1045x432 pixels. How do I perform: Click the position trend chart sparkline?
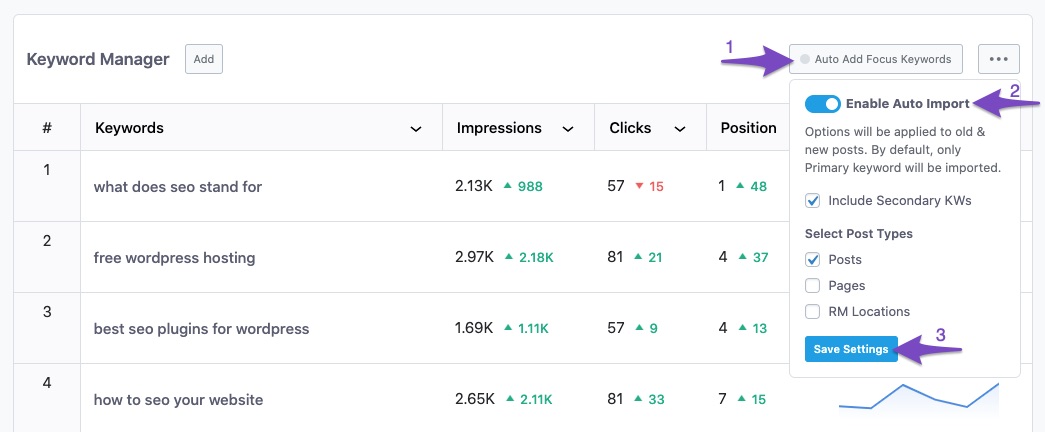point(918,397)
